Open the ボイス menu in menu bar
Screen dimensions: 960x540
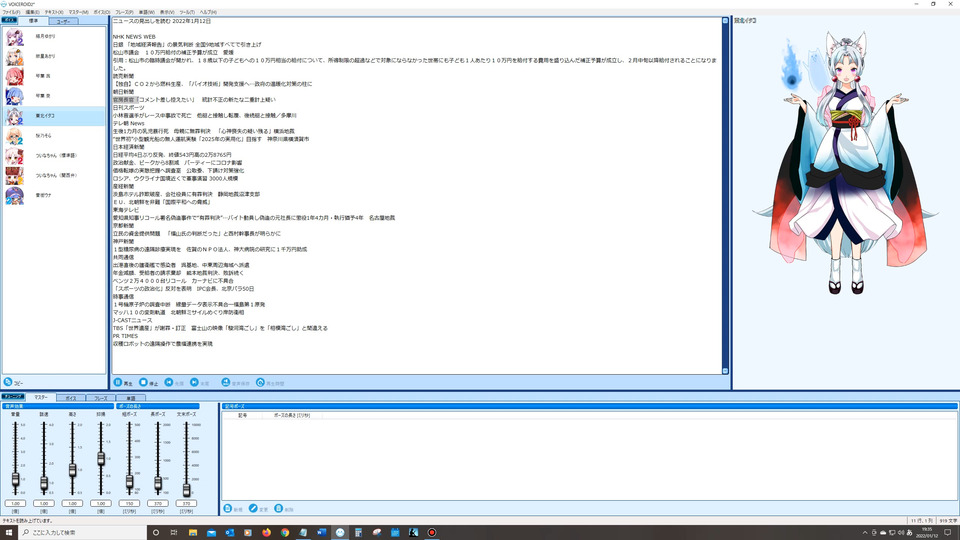102,12
